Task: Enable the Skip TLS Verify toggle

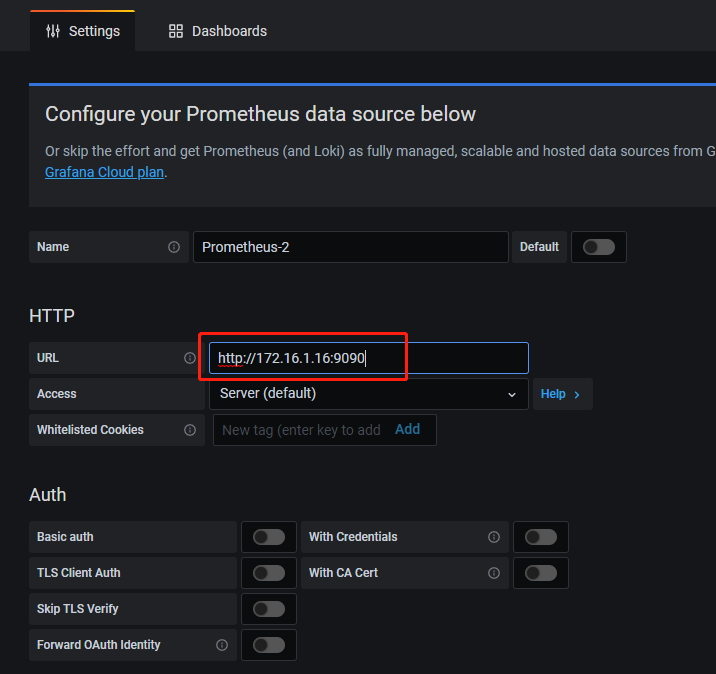Action: 268,609
